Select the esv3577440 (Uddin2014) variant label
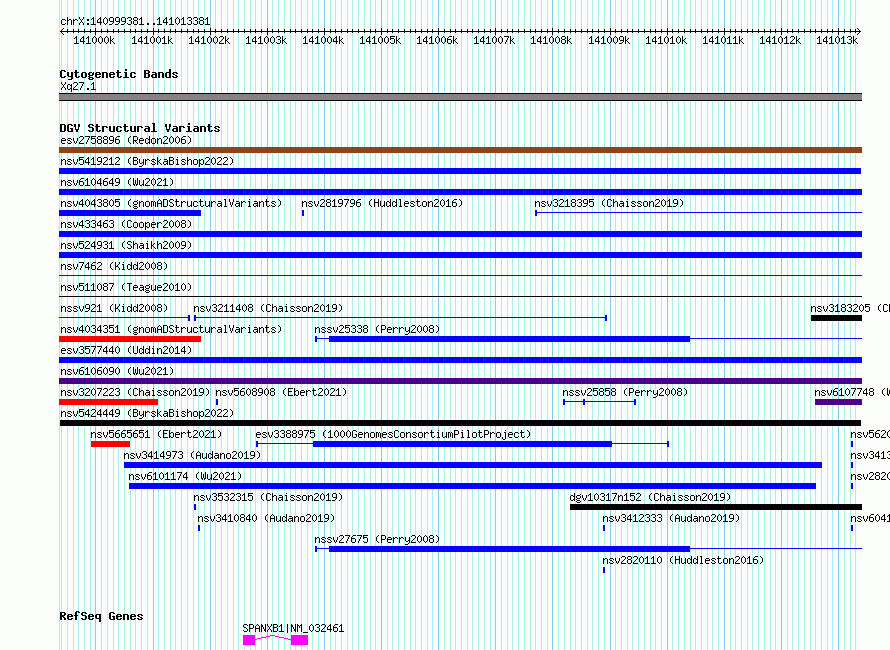This screenshot has width=890, height=650. (126, 350)
